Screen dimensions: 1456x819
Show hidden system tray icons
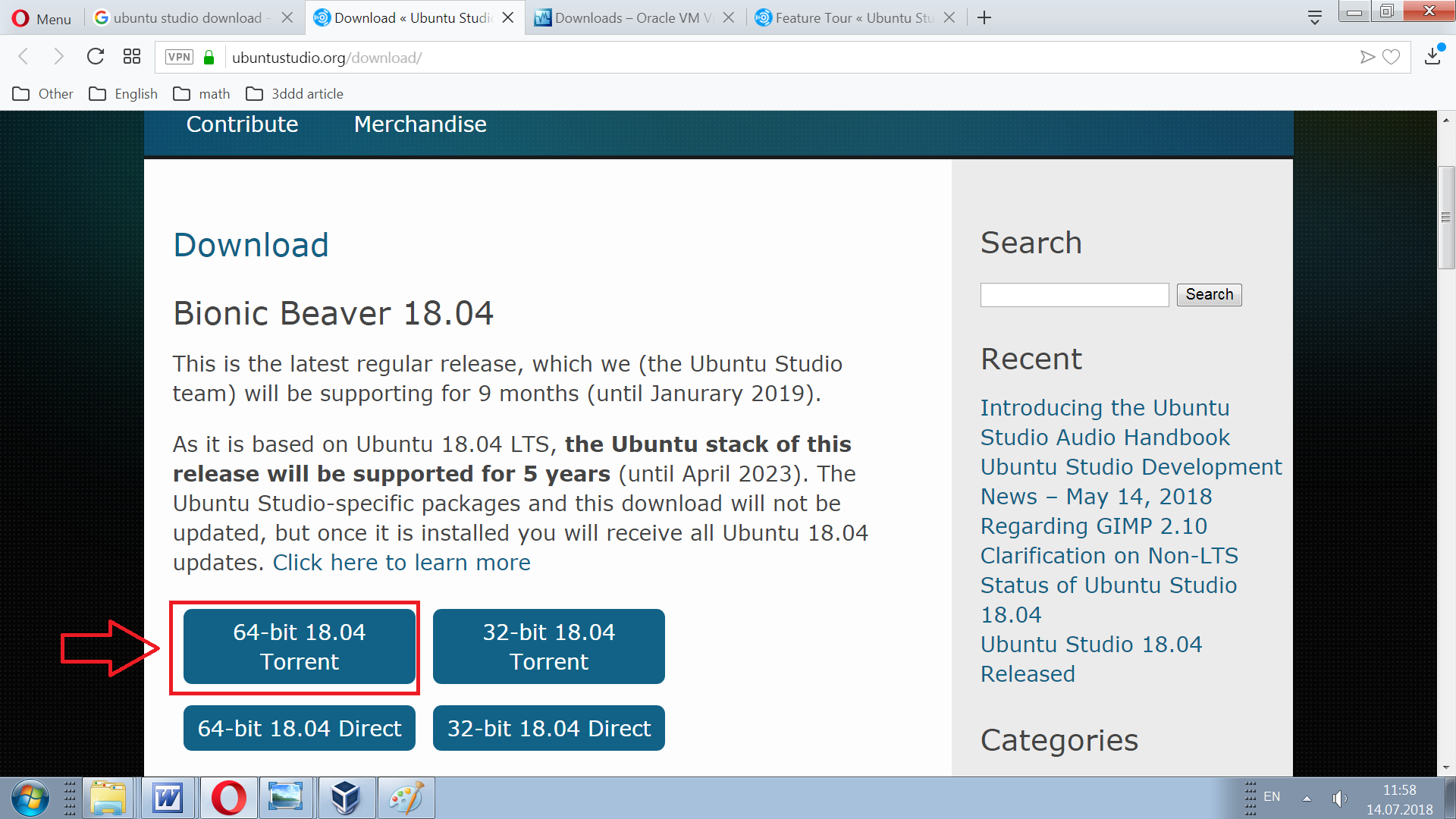(1307, 798)
